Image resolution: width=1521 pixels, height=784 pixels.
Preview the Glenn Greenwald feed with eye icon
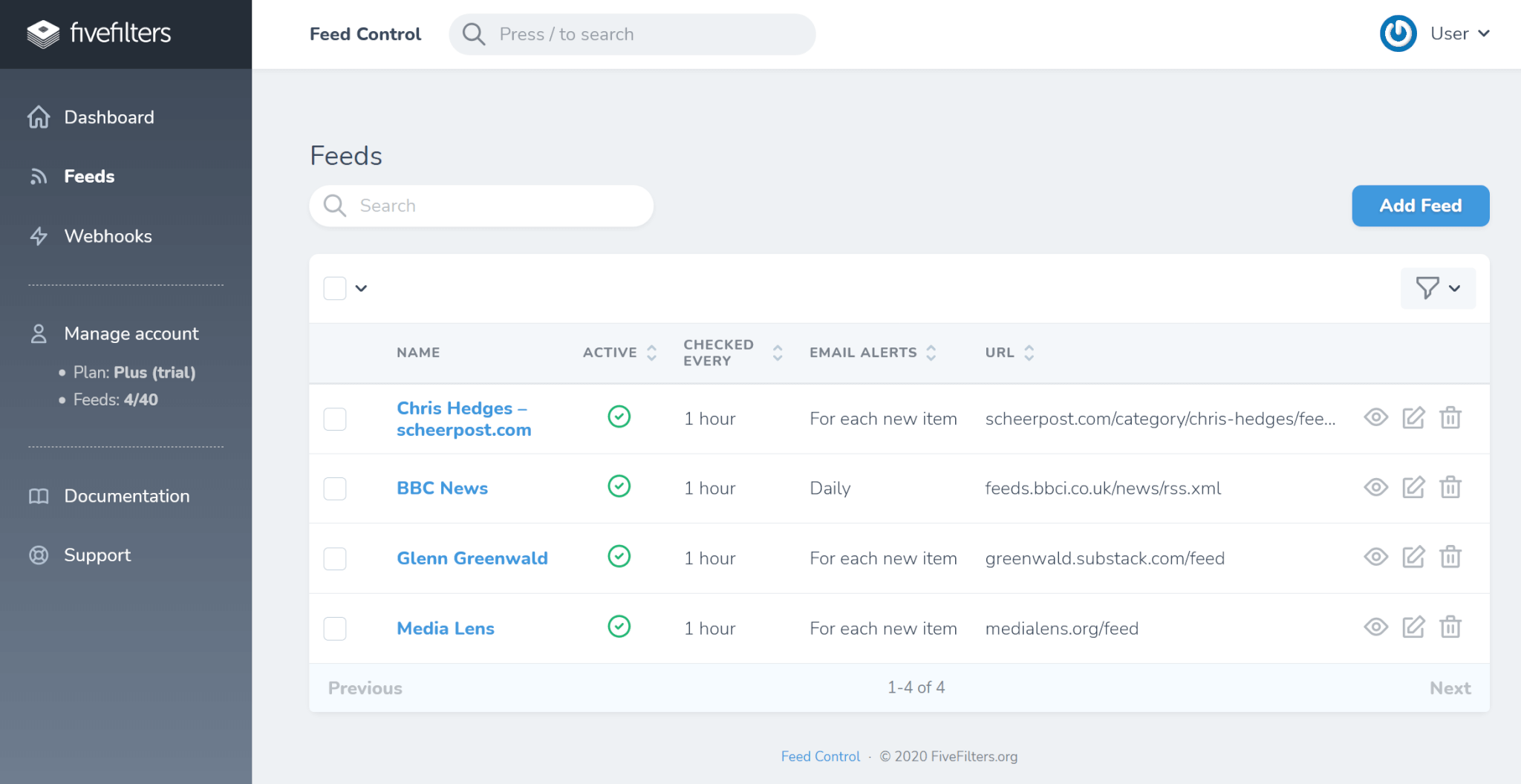(1375, 558)
